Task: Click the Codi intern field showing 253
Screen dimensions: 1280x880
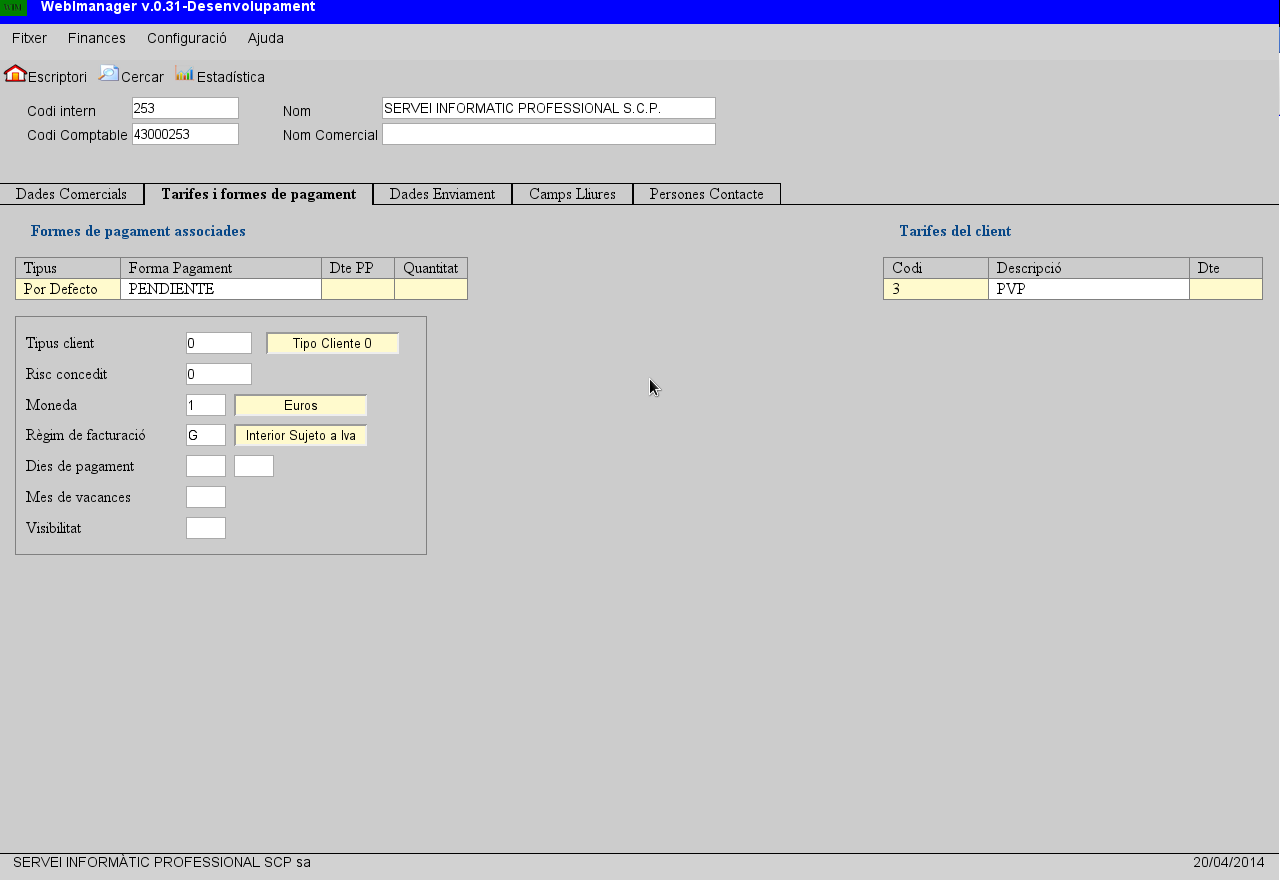Action: (x=185, y=107)
